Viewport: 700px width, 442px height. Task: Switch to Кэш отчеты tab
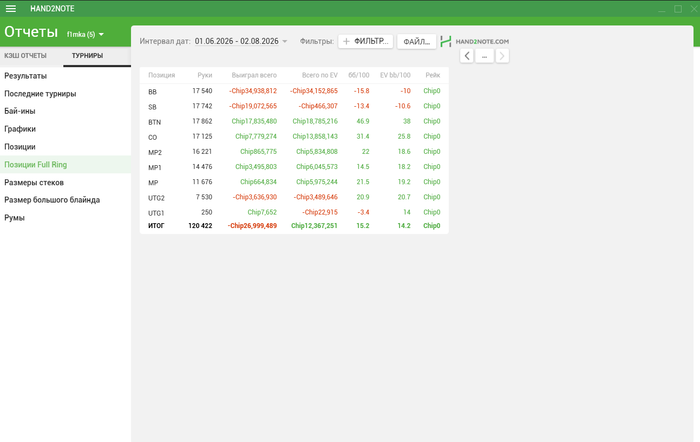[25, 55]
